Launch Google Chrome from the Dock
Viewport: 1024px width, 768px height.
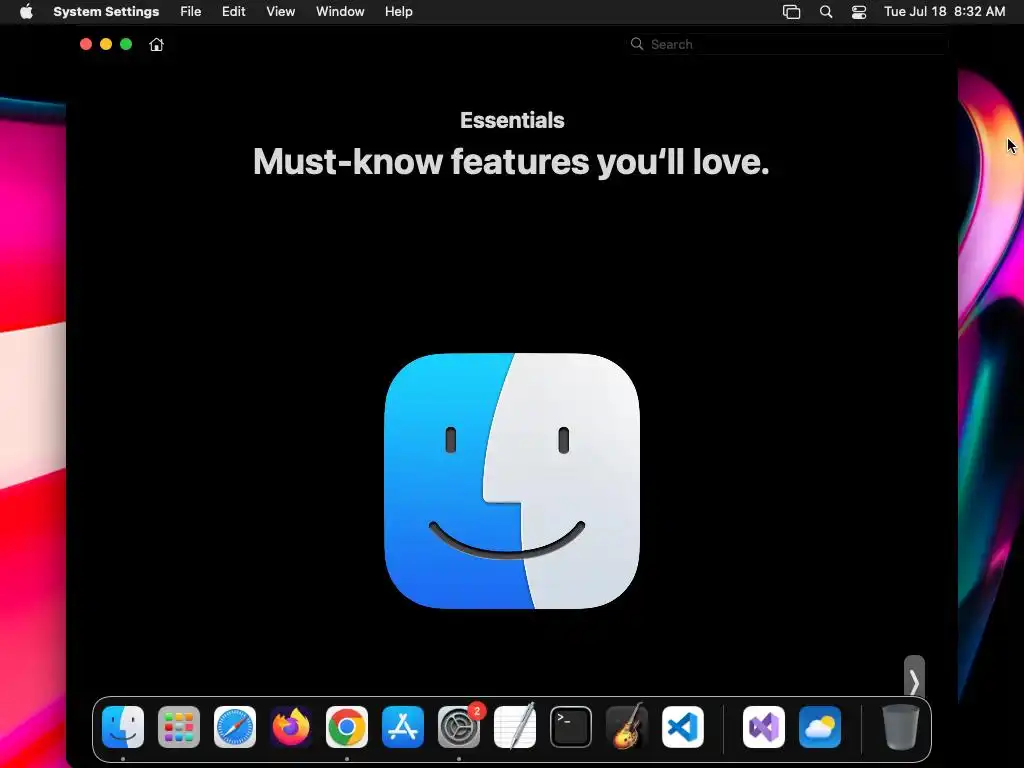[347, 727]
